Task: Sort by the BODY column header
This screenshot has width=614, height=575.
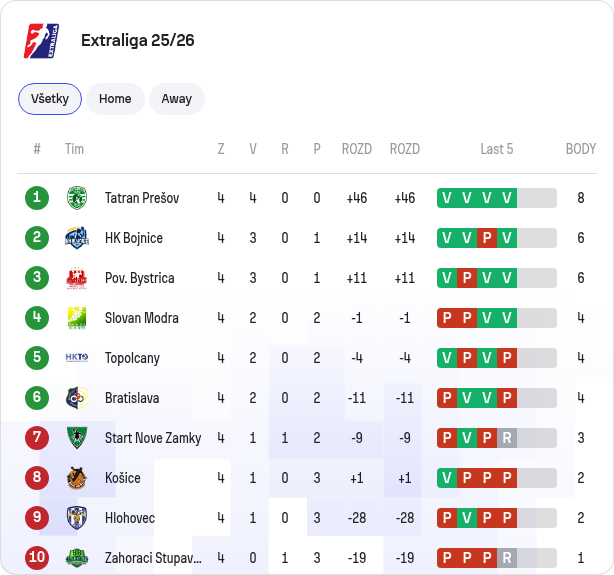Action: pyautogui.click(x=581, y=149)
